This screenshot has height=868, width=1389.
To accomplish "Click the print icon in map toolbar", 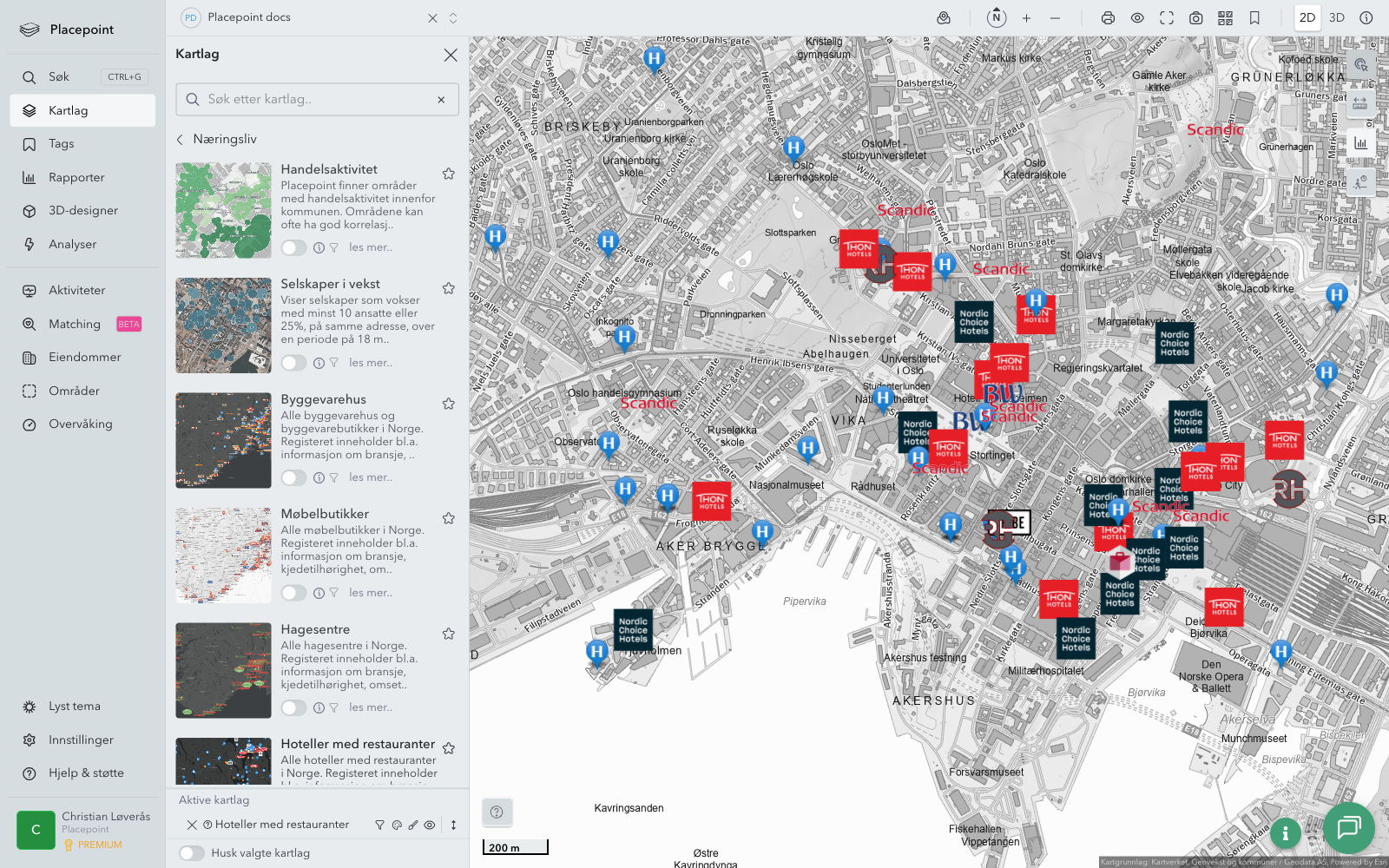I will coord(1108,18).
